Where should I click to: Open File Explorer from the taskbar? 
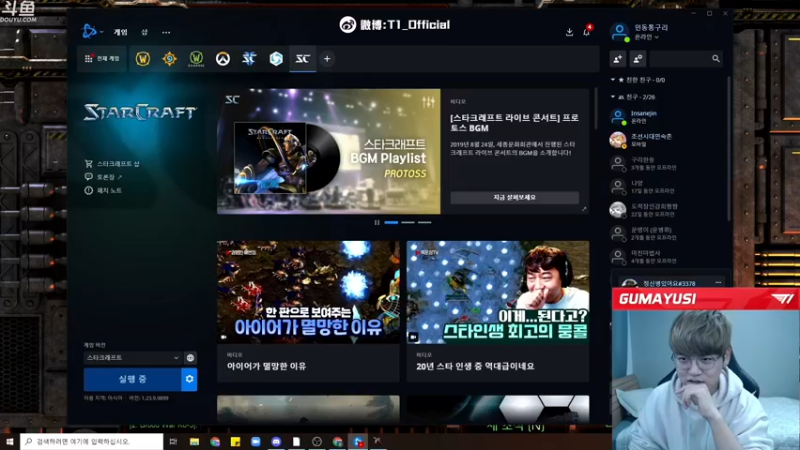[x=194, y=442]
